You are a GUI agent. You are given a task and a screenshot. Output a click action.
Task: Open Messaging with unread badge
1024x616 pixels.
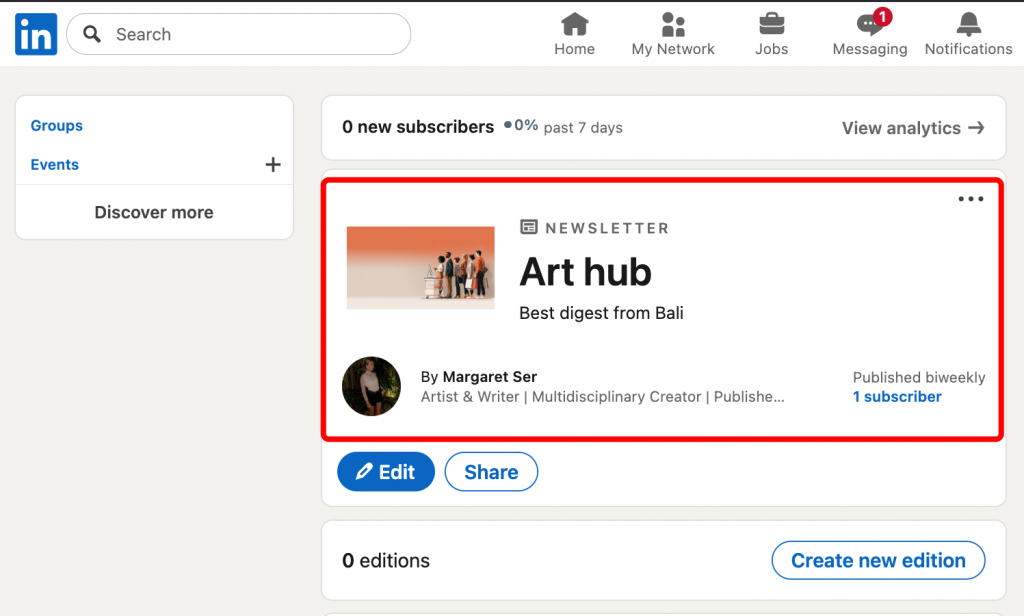click(870, 25)
